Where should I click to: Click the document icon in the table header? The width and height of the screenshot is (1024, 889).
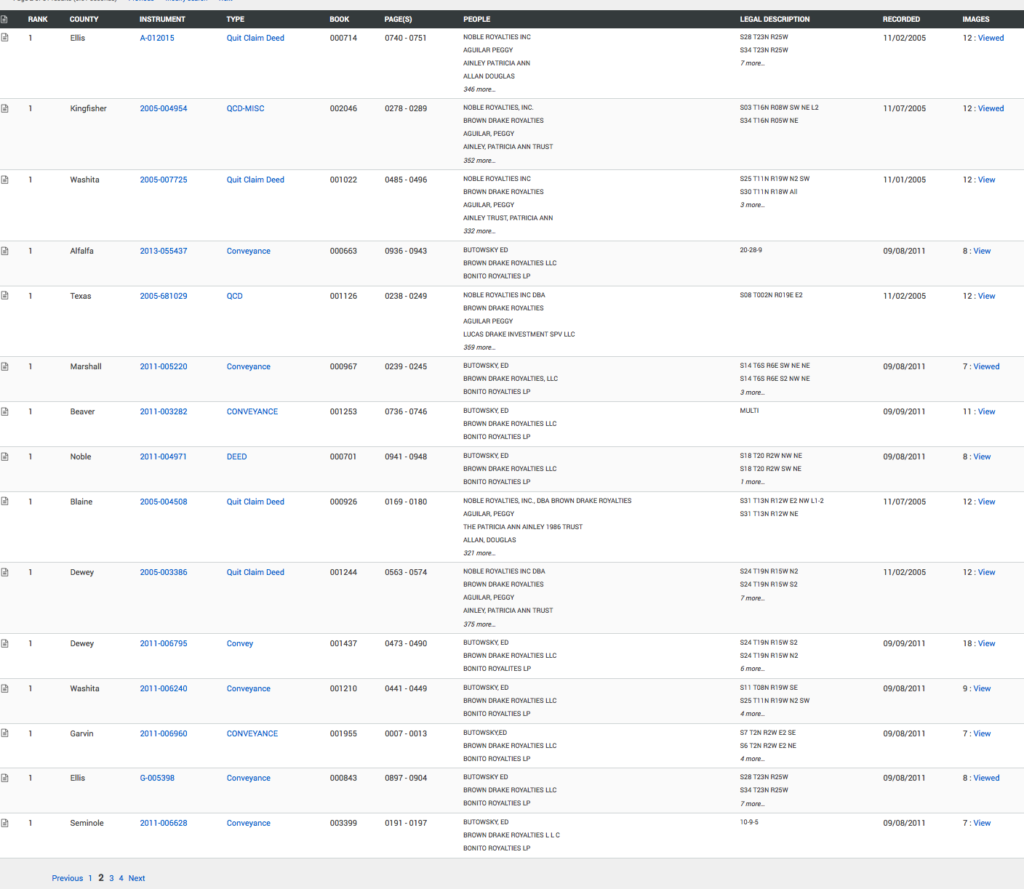(5, 20)
